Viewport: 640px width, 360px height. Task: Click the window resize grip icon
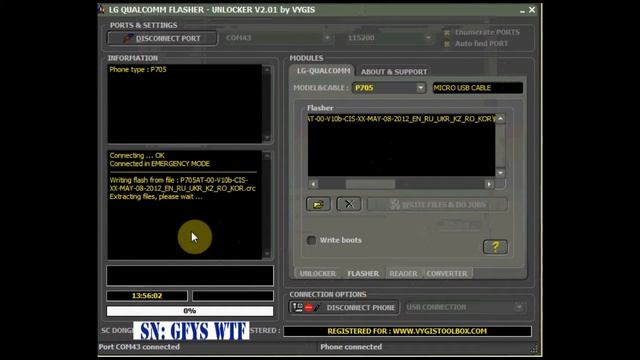(x=534, y=348)
